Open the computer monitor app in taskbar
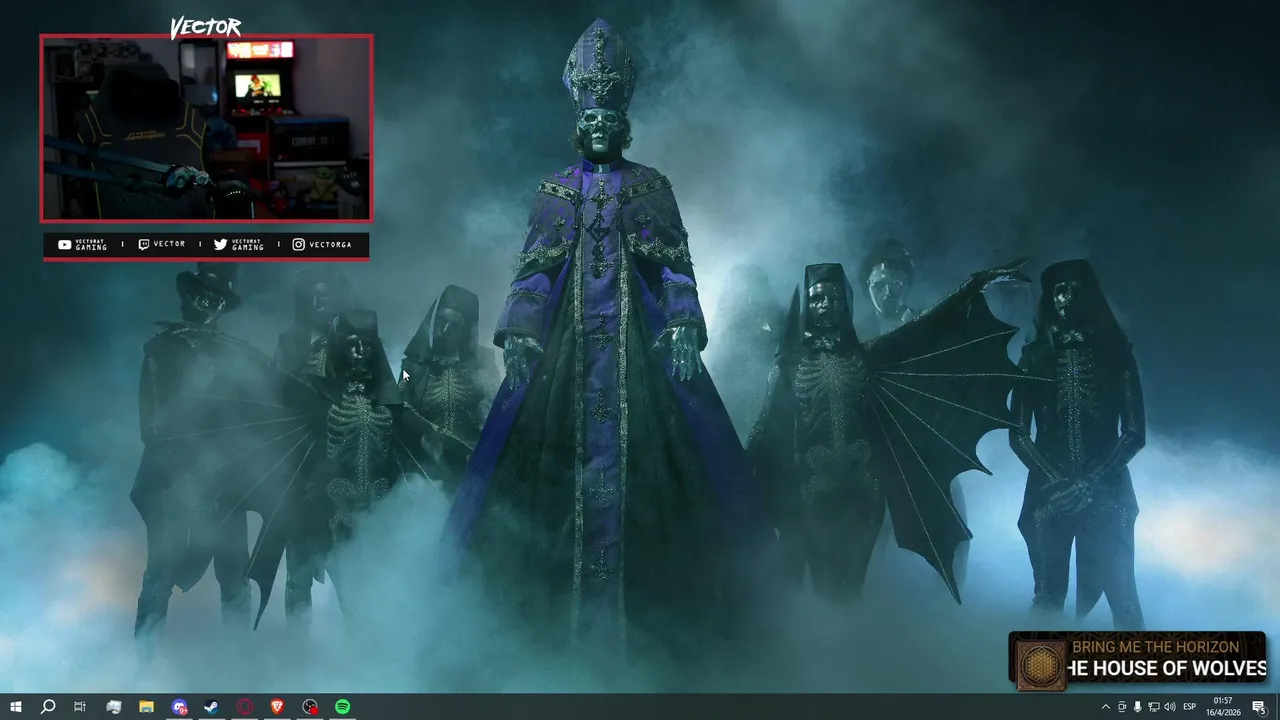1280x720 pixels. pos(113,707)
